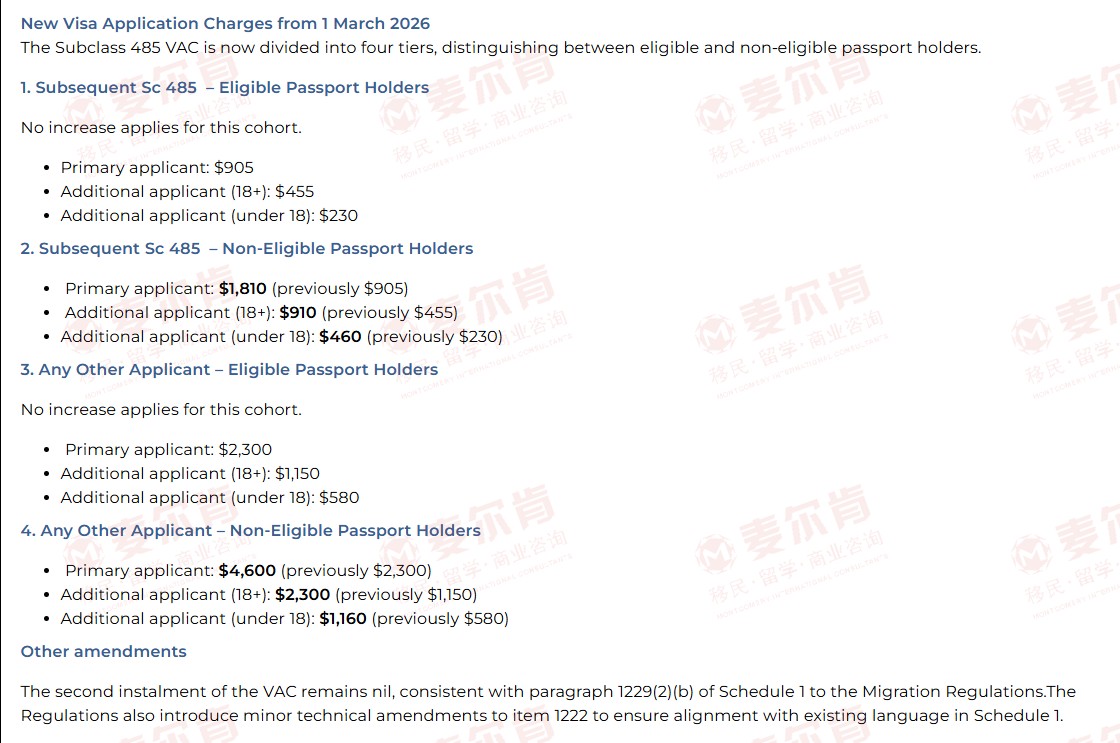Click the bold $1,160 under-18 amount
The width and height of the screenshot is (1120, 743).
(343, 618)
